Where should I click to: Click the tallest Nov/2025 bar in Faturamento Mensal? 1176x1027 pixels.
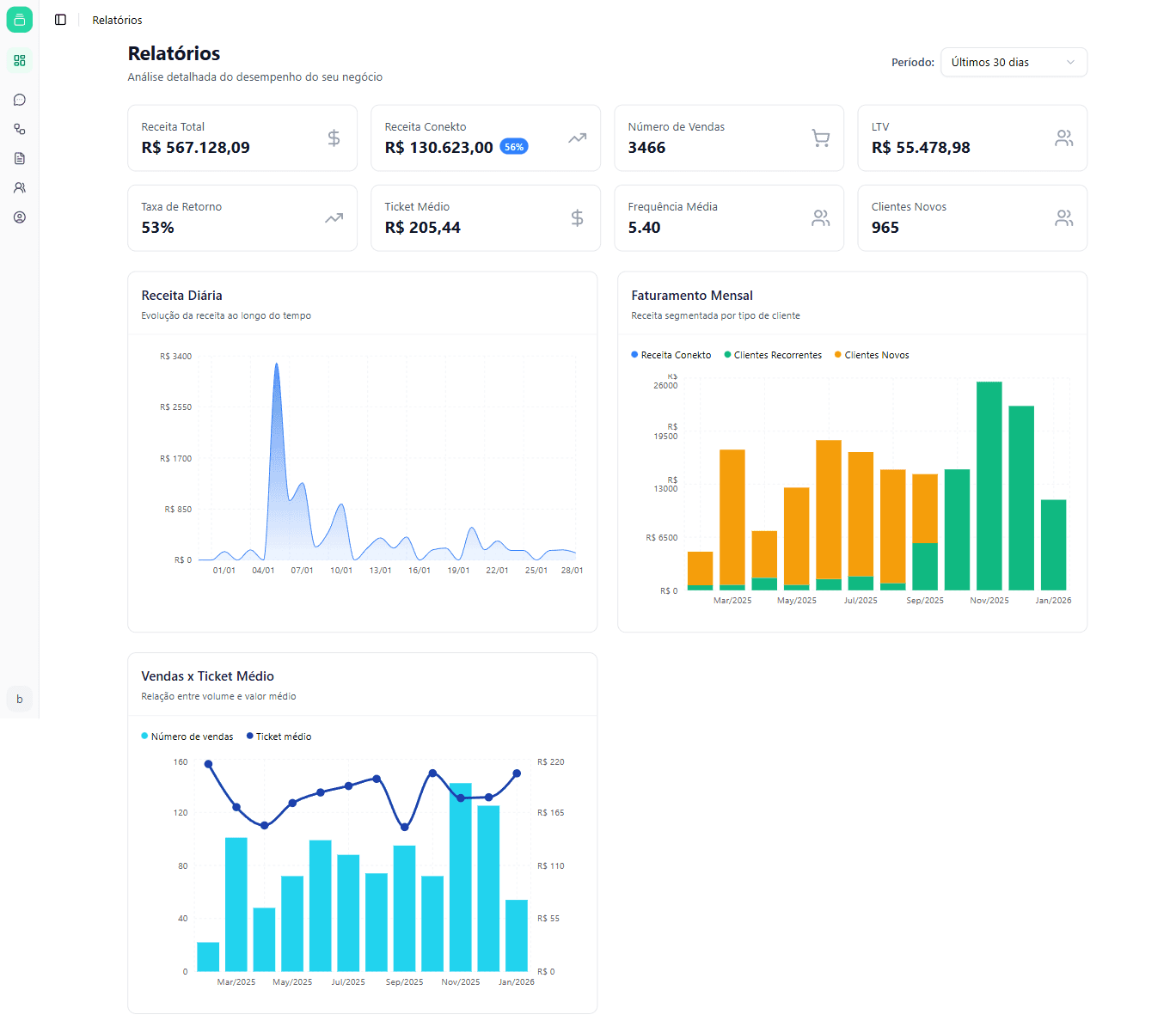coord(989,486)
